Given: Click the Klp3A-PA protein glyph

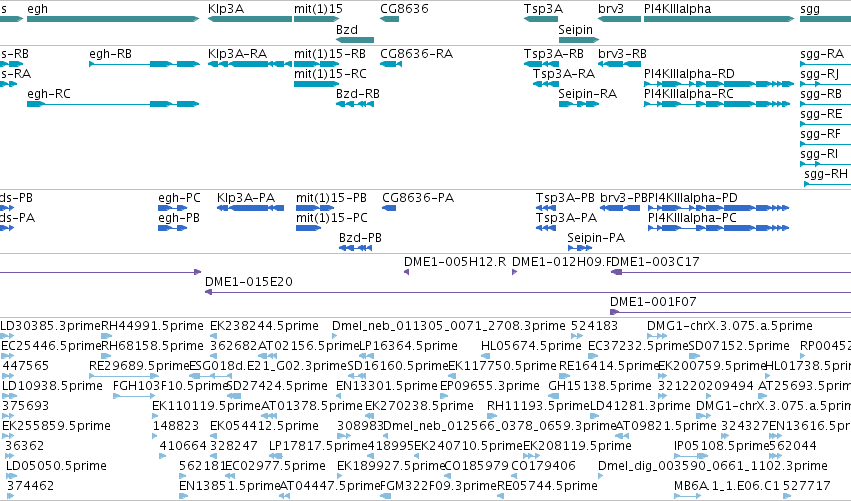Looking at the screenshot, I should (250, 208).
